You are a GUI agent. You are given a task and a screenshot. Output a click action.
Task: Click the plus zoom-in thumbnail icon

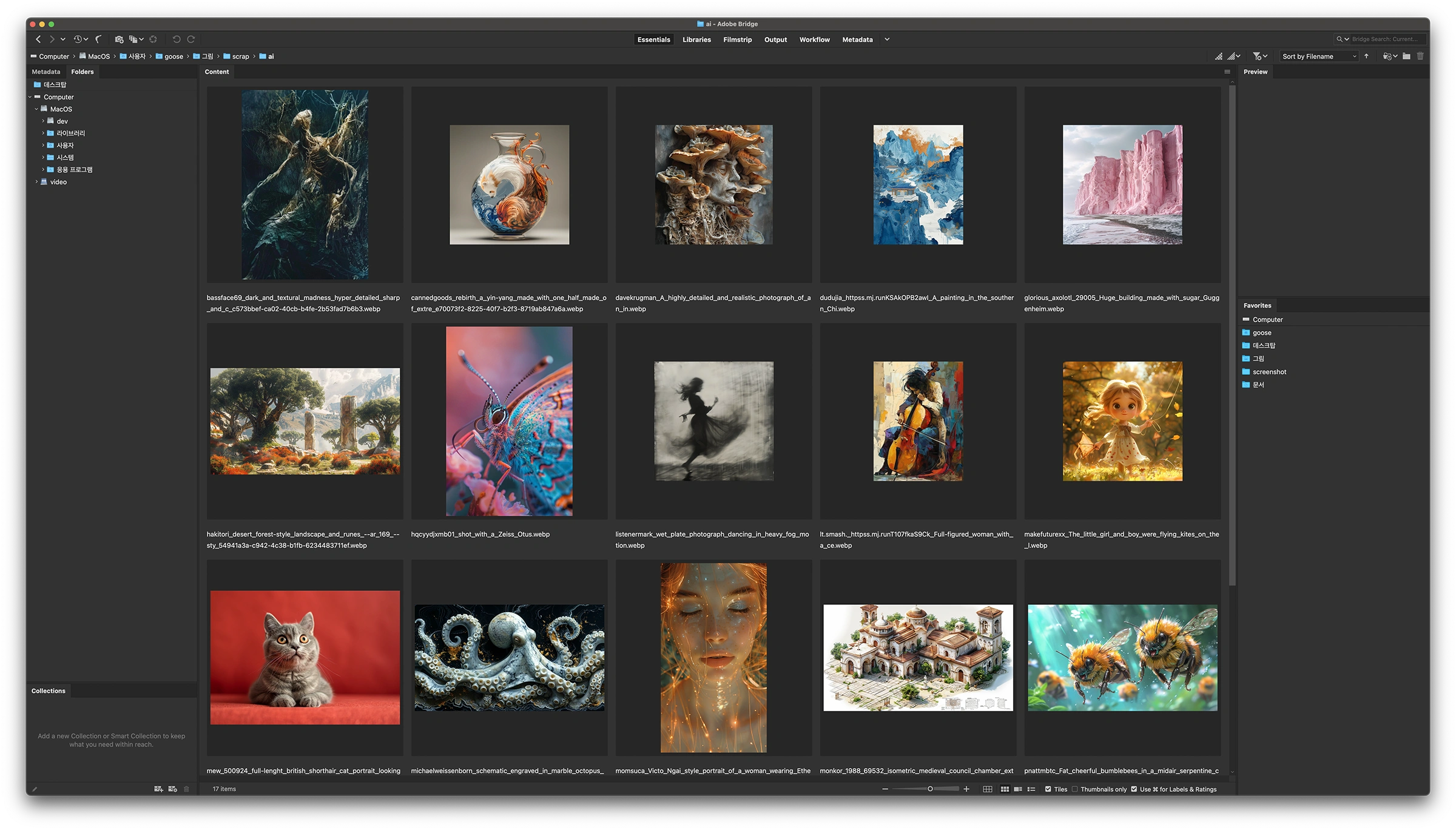click(966, 789)
